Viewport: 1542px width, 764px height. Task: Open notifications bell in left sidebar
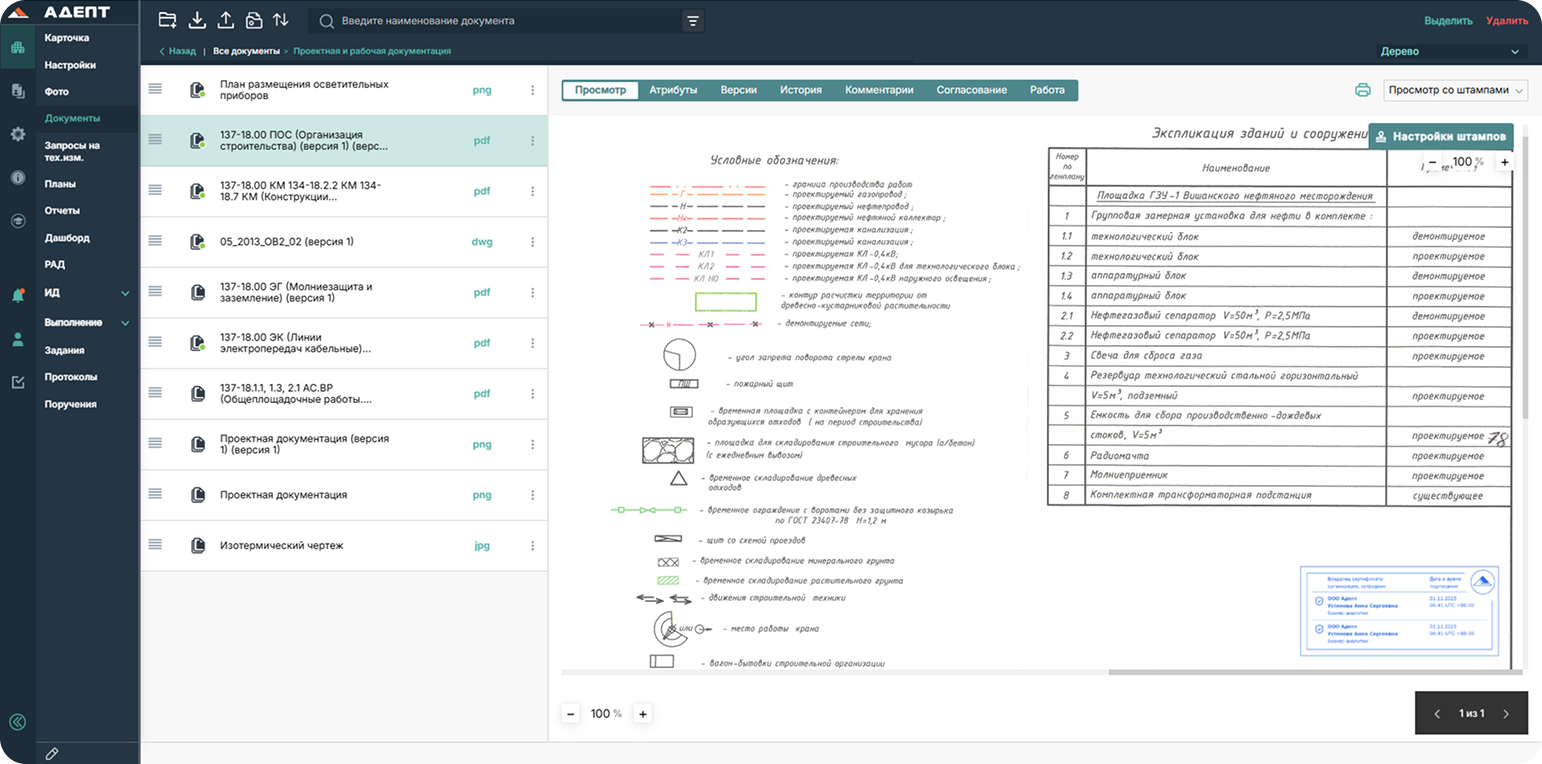coord(18,295)
